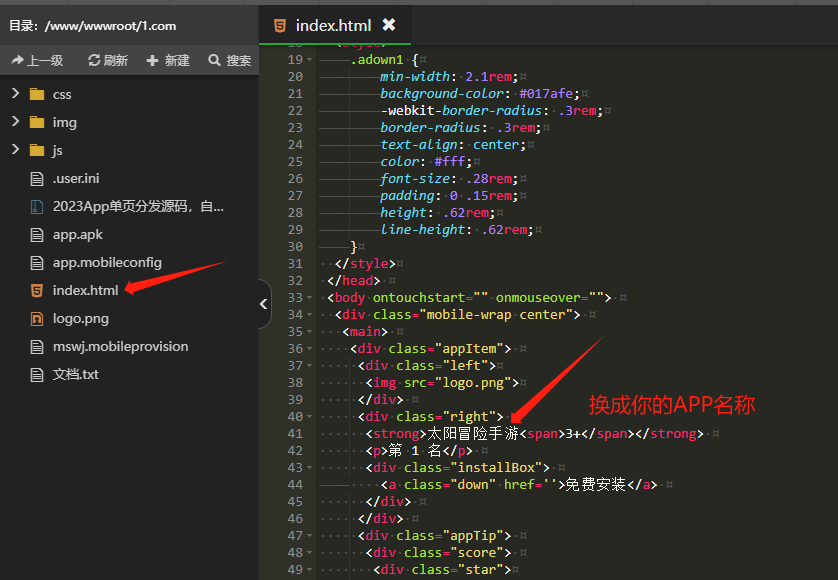Image resolution: width=838 pixels, height=580 pixels.
Task: Click line number 30 in the gutter
Action: click(295, 246)
